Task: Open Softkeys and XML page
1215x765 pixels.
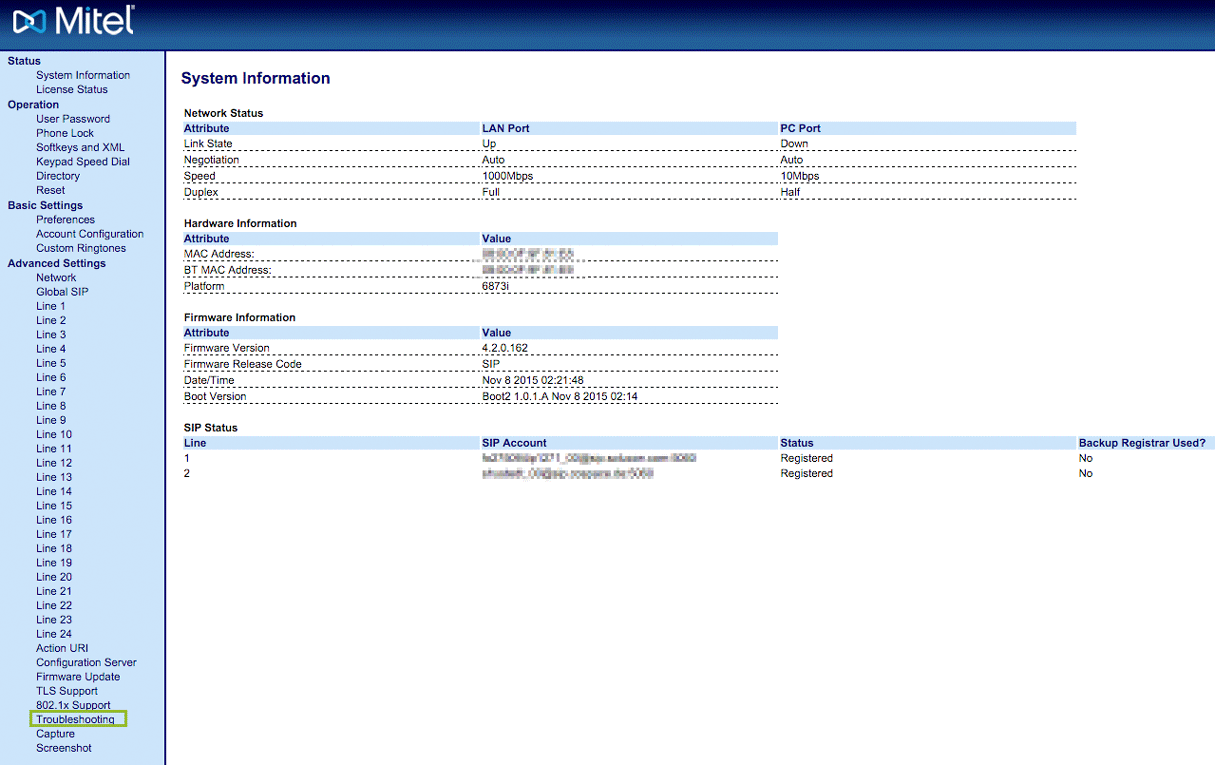Action: pyautogui.click(x=80, y=147)
